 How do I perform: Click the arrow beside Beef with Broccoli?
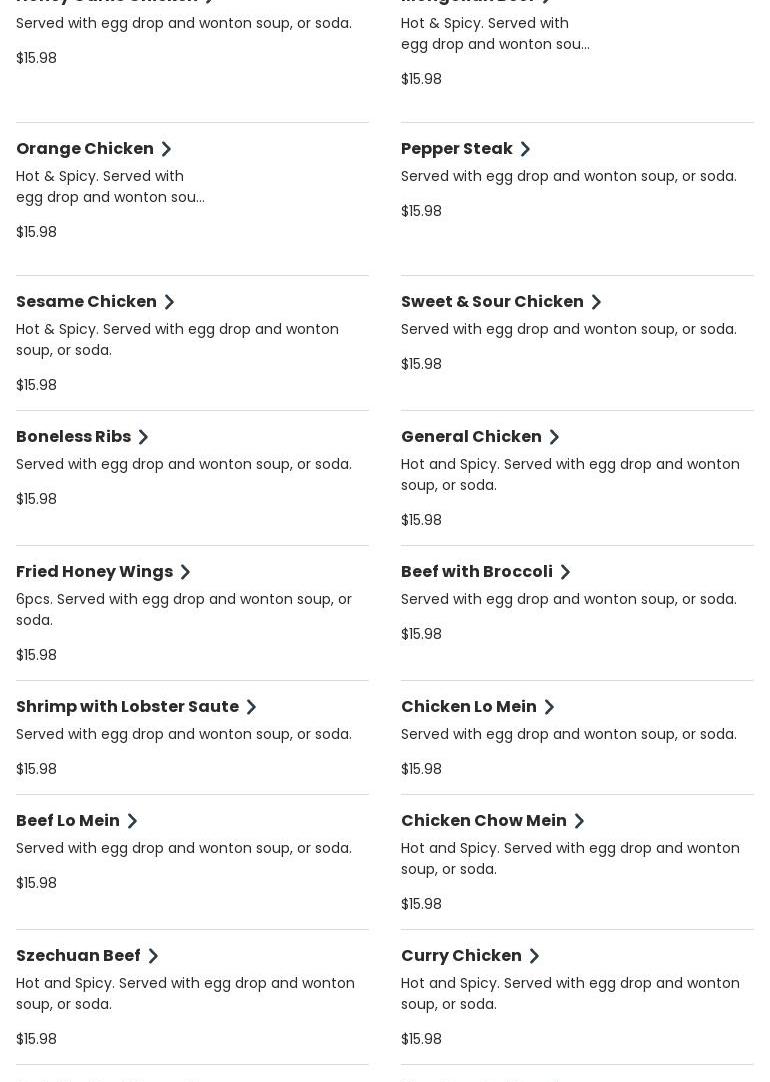coord(565,572)
